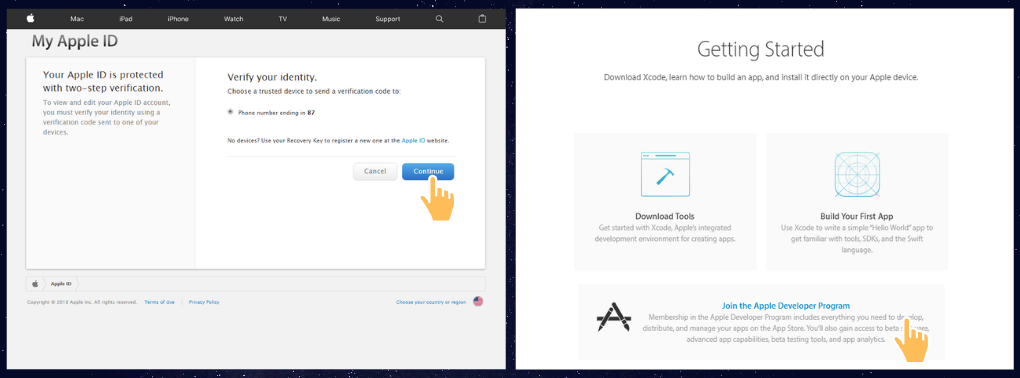Viewport: 1020px width, 378px height.
Task: Open the iPad menu item
Action: (126, 19)
